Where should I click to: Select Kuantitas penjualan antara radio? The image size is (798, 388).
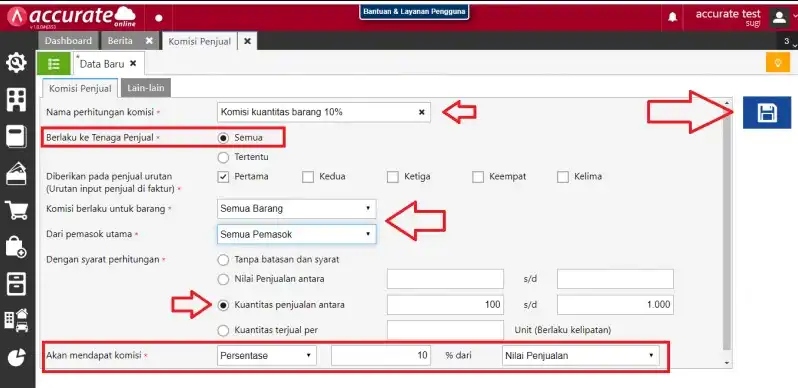tap(223, 305)
